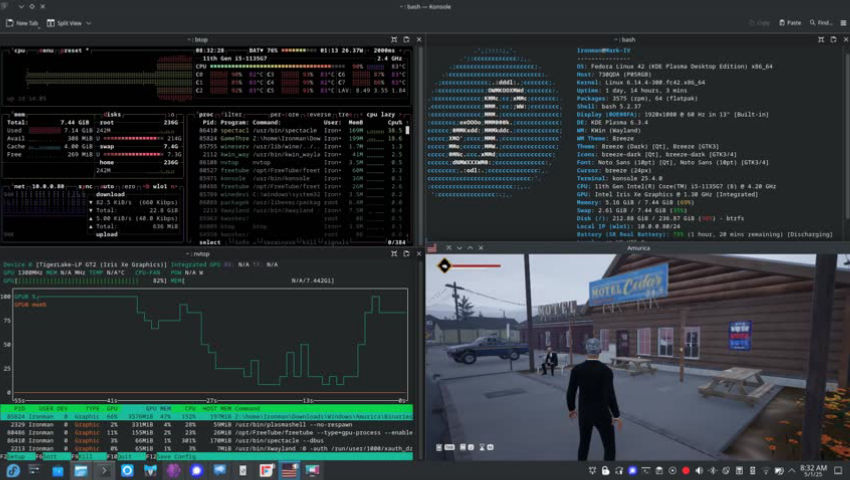850x480 pixels.
Task: Click the detach-view icon on the nvtop pane header
Action: 406,253
